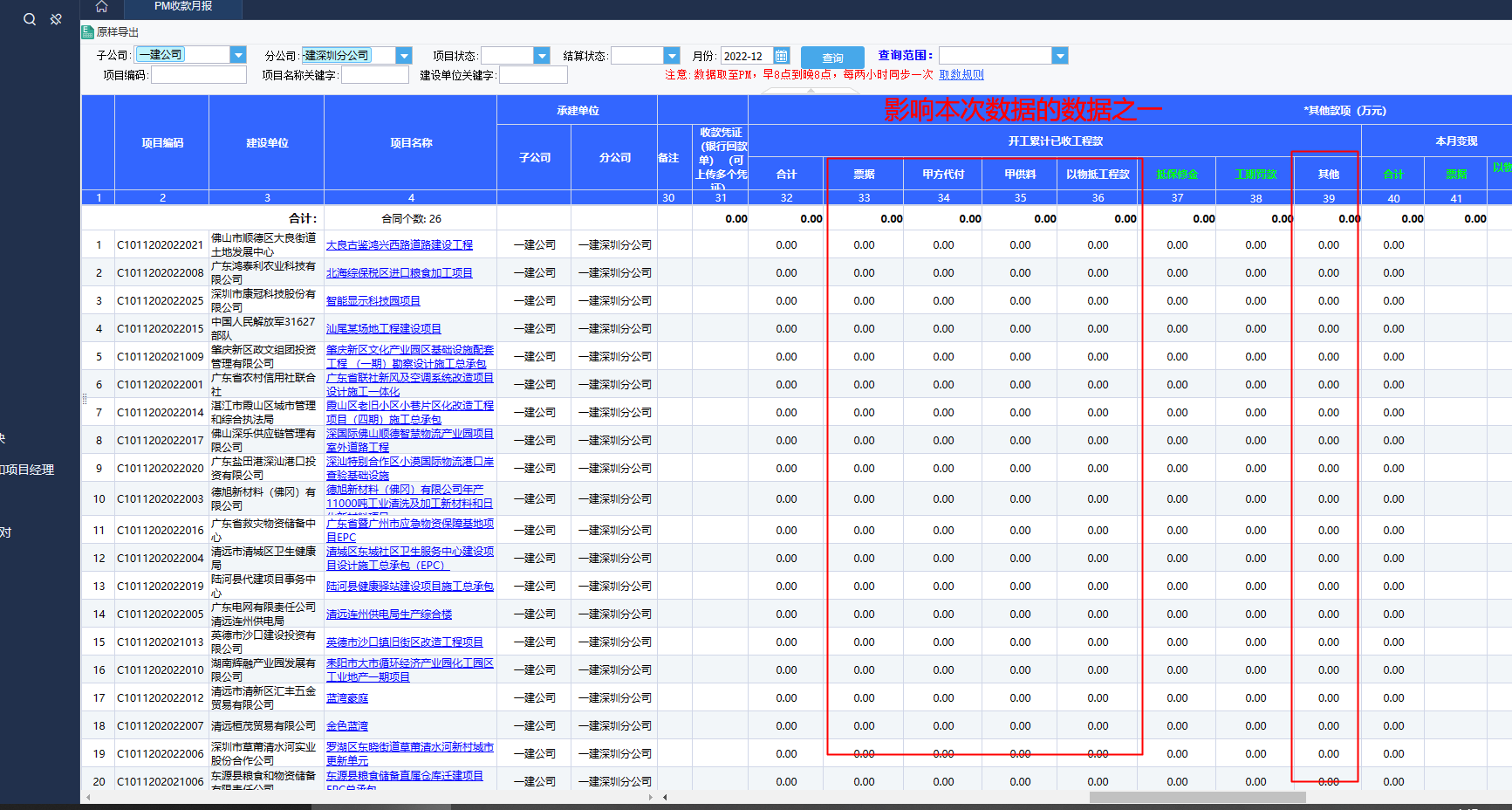
Task: Select project code C1011202022008
Action: pos(161,273)
